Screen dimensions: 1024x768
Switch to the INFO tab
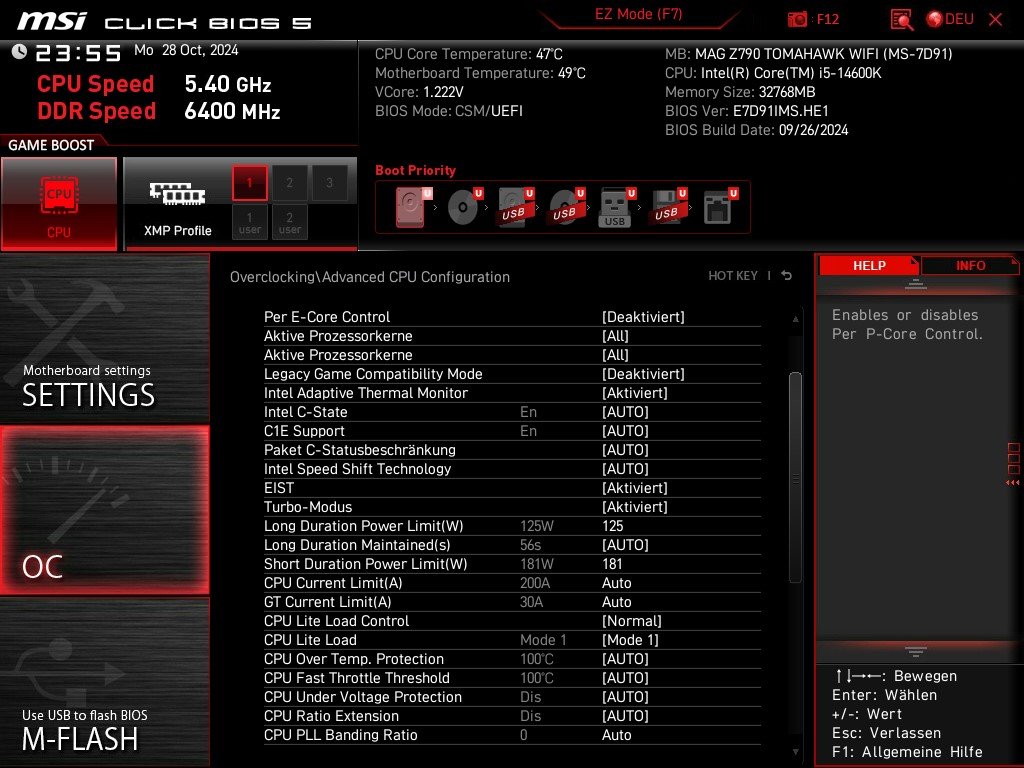click(970, 266)
